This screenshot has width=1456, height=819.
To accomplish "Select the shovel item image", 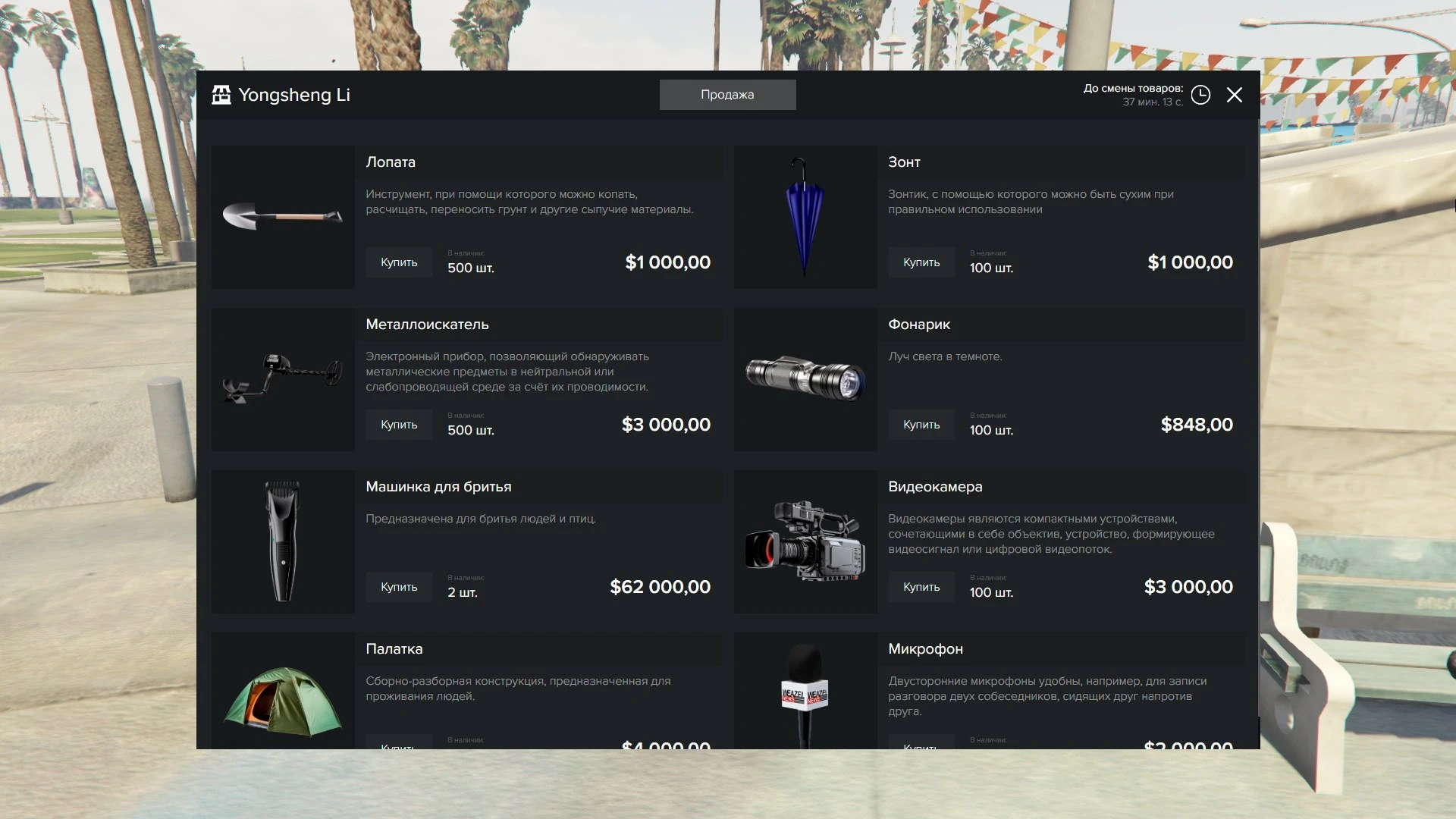I will (x=283, y=217).
